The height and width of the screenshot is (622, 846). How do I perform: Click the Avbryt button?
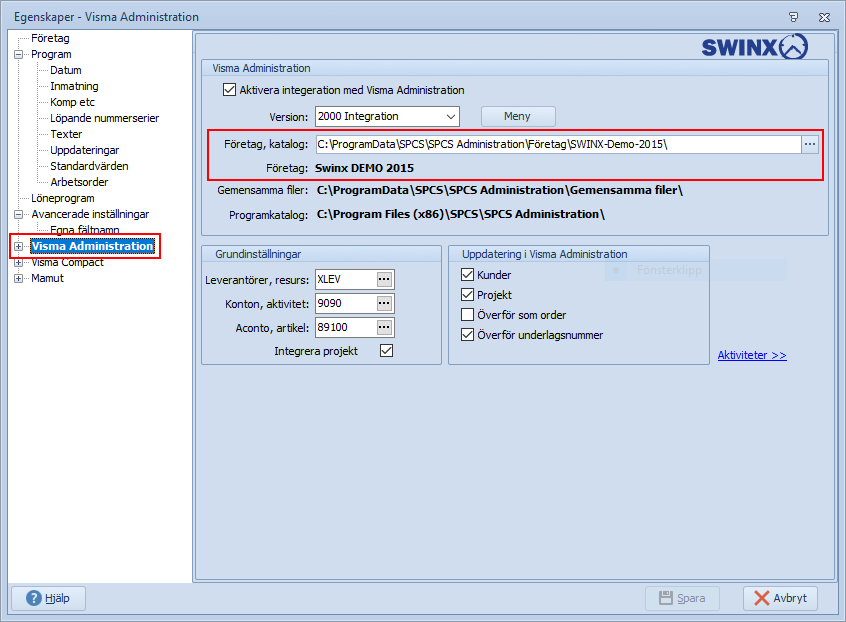click(x=780, y=598)
